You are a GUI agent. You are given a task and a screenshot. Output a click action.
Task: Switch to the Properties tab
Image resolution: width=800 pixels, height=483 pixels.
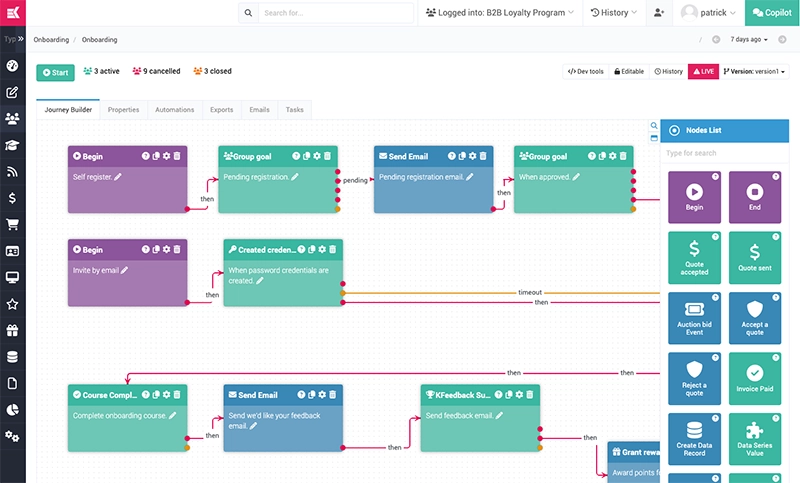coord(123,109)
